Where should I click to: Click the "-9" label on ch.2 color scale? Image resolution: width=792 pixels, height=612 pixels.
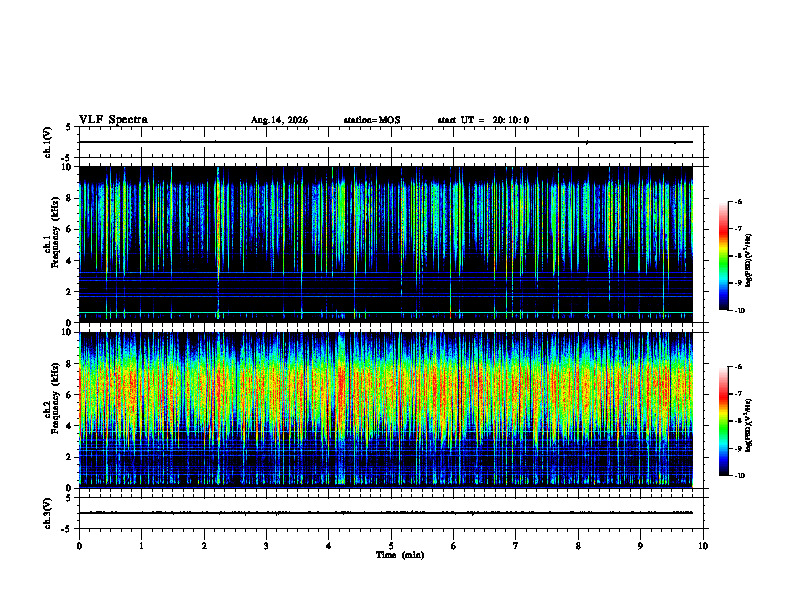pos(738,448)
